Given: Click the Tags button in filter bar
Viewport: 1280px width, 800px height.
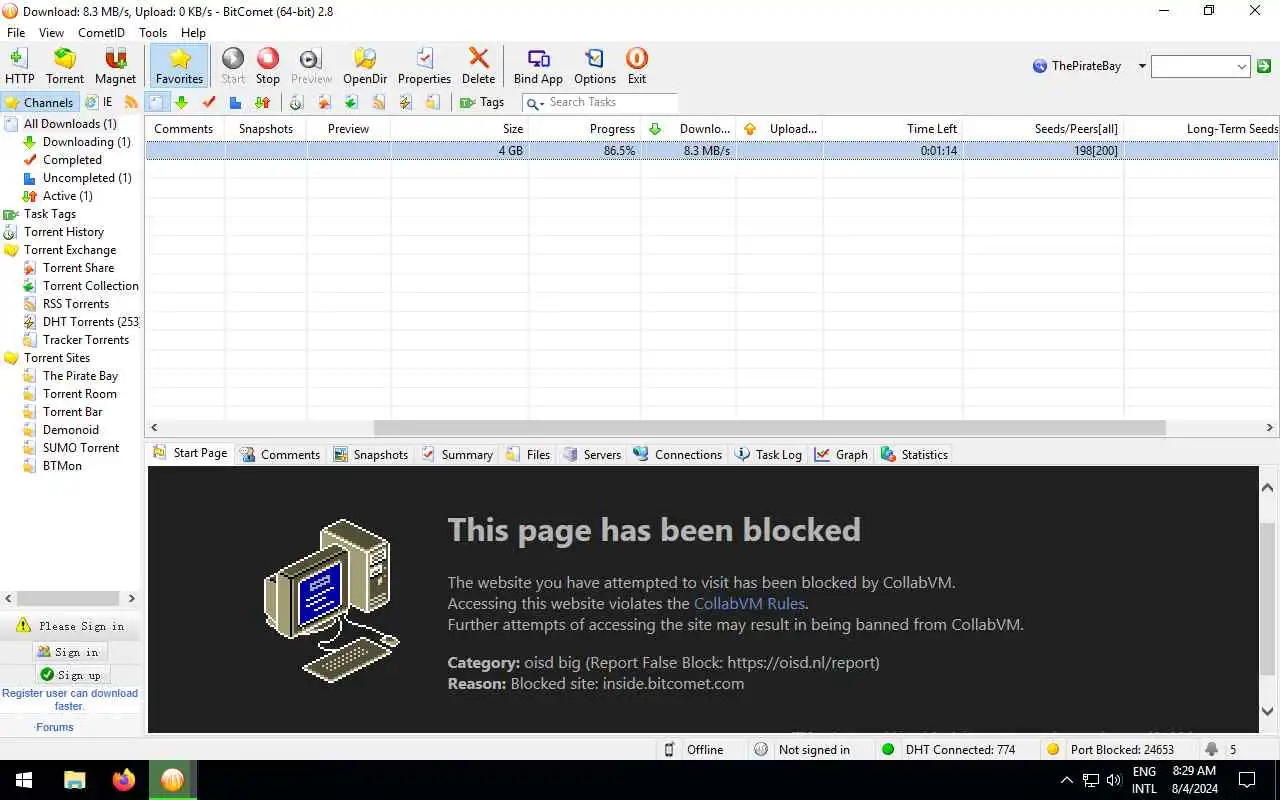Looking at the screenshot, I should tap(482, 102).
